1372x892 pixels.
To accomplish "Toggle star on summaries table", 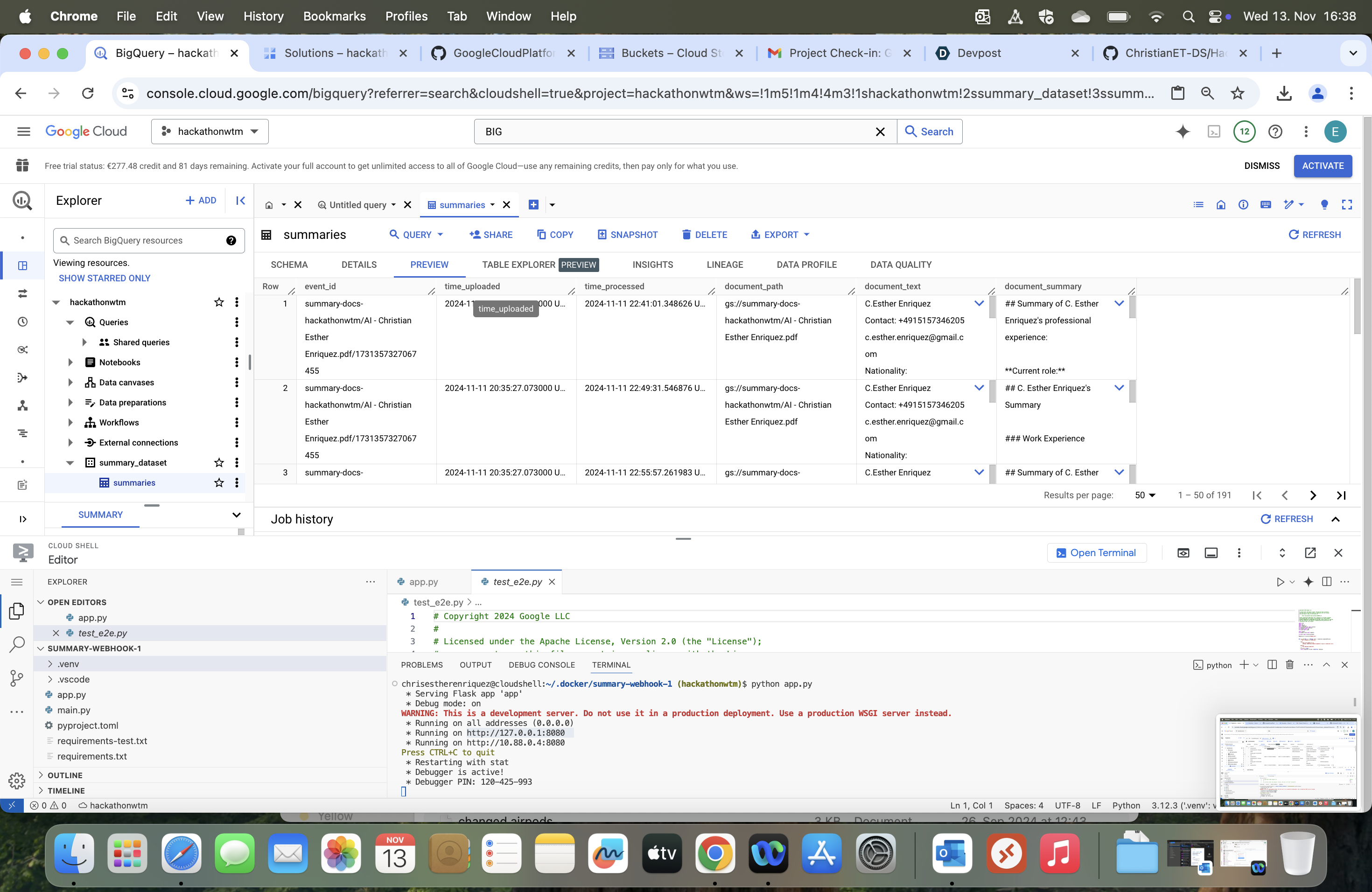I will pyautogui.click(x=218, y=483).
